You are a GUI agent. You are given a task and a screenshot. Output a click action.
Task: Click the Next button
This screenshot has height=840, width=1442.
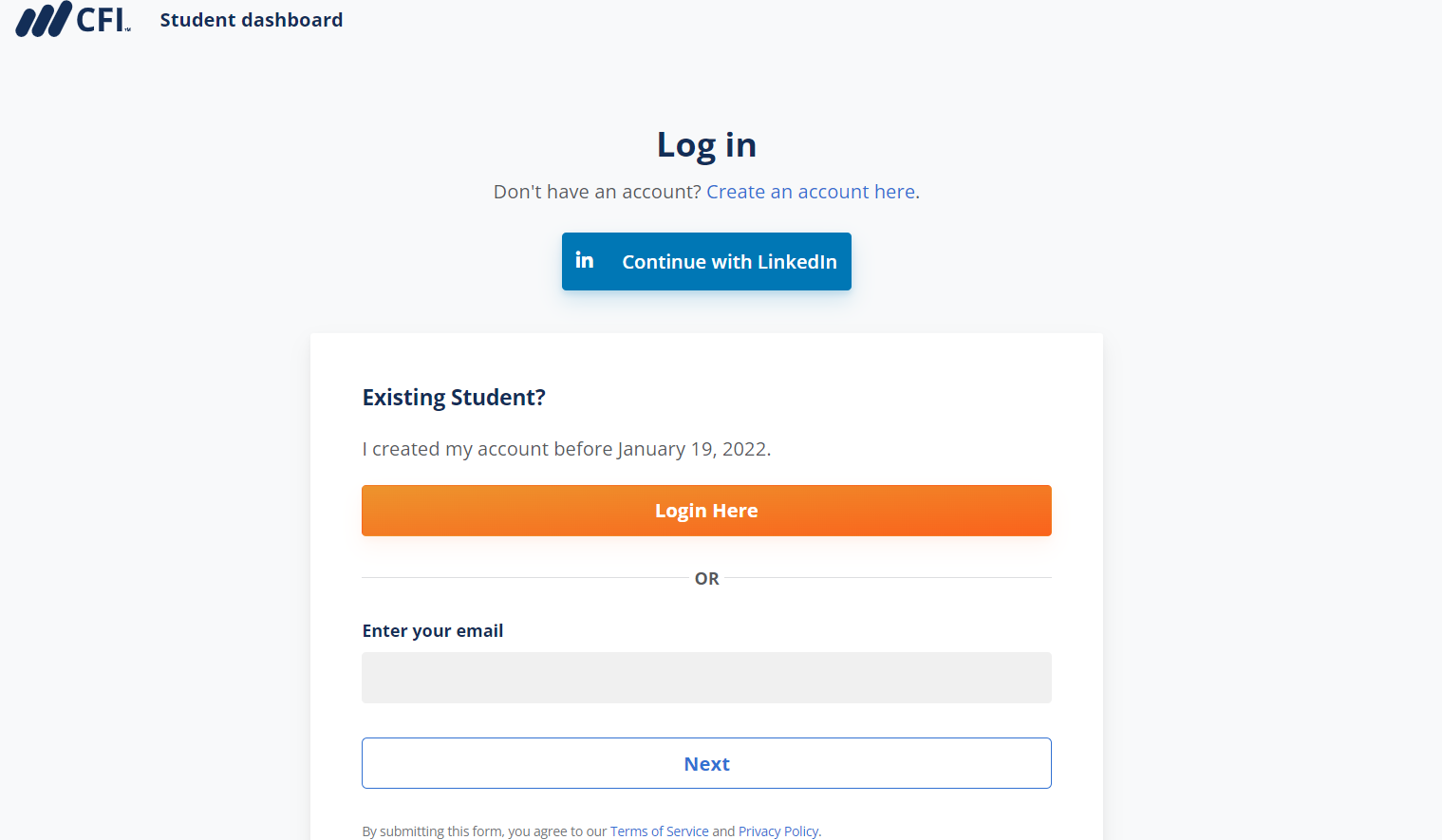tap(705, 762)
